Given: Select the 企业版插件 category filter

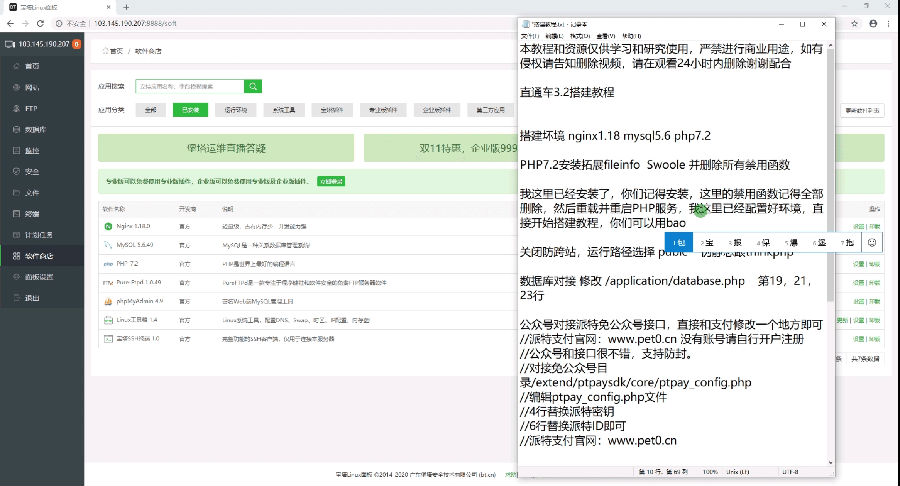Looking at the screenshot, I should click(x=437, y=110).
